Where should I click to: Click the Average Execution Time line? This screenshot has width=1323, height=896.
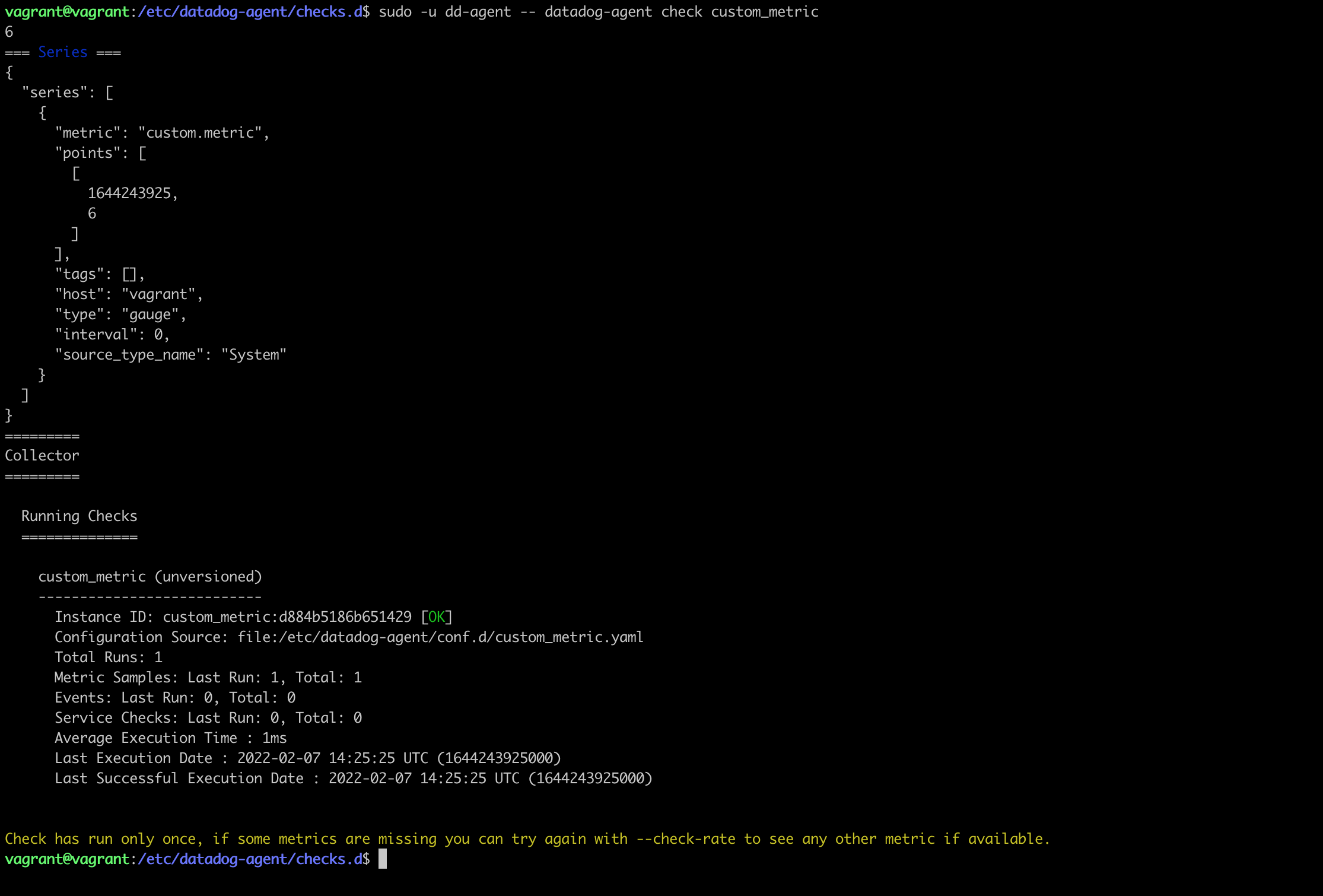(171, 738)
